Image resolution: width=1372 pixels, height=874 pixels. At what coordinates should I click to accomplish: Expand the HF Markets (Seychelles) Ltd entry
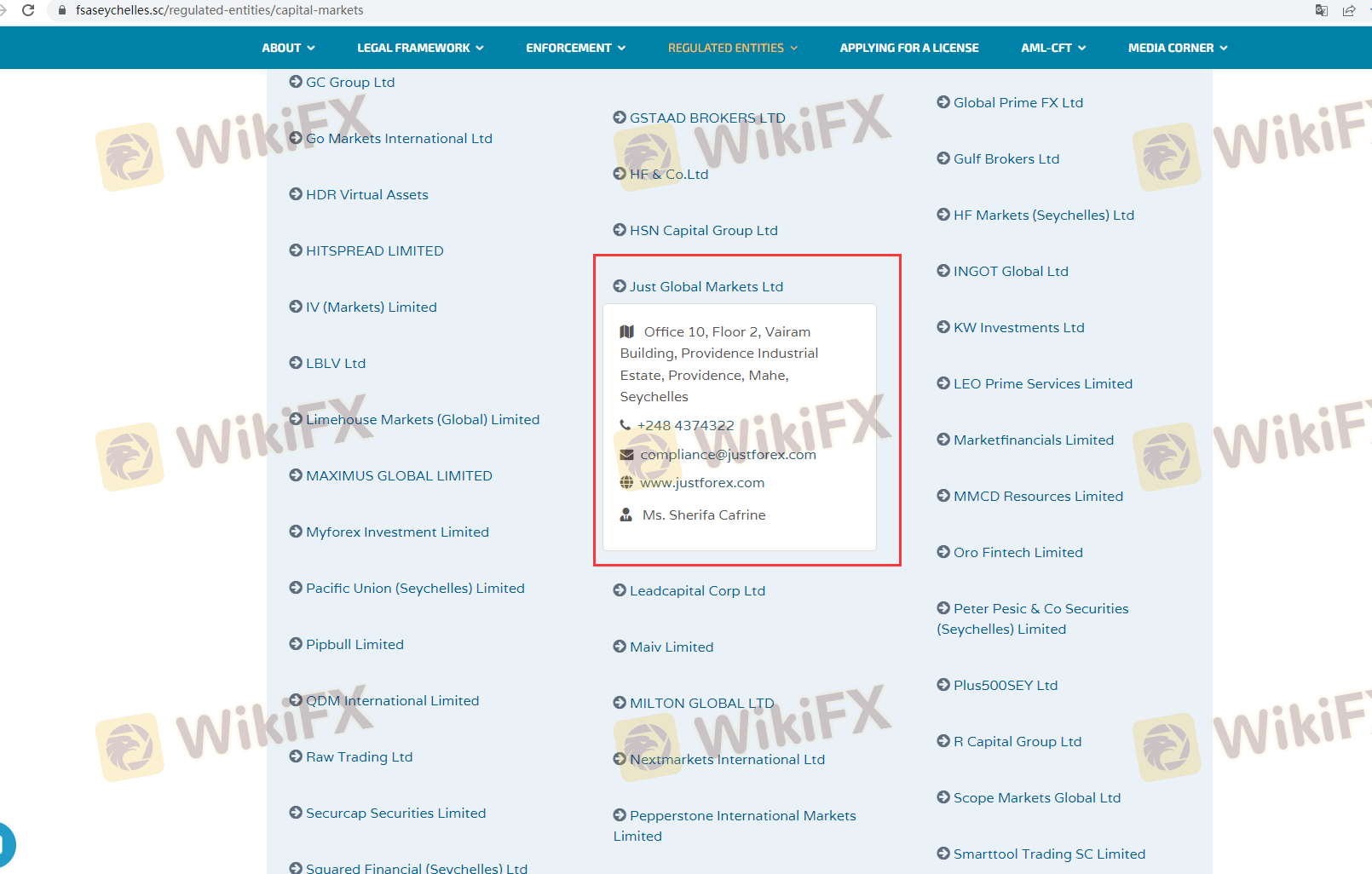pyautogui.click(x=1043, y=216)
